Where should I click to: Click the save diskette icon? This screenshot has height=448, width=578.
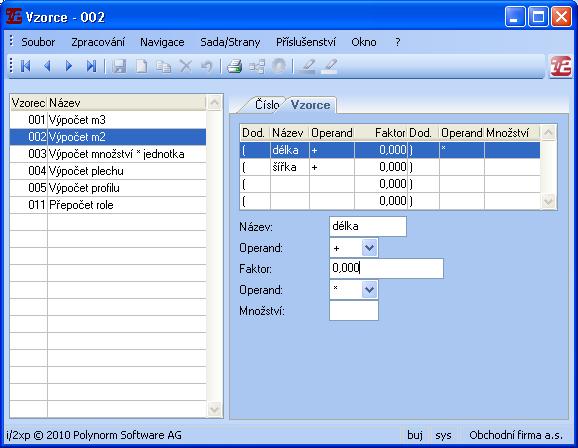(x=119, y=66)
